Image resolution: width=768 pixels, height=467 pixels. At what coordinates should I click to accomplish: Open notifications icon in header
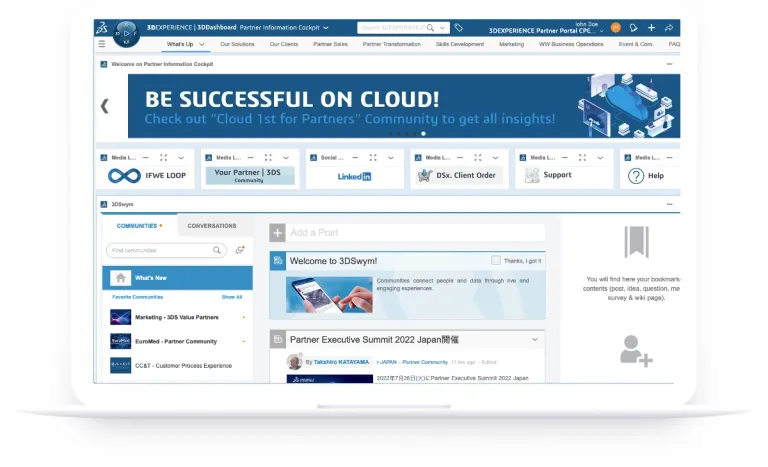[633, 28]
